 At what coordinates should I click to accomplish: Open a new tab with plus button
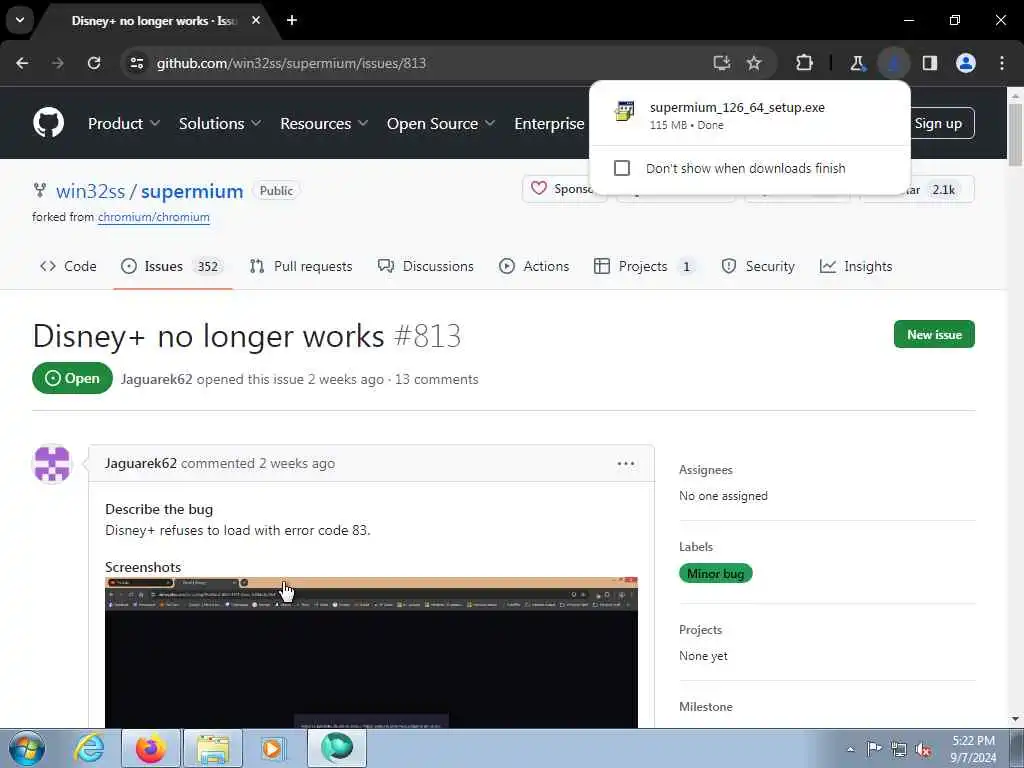[x=292, y=20]
